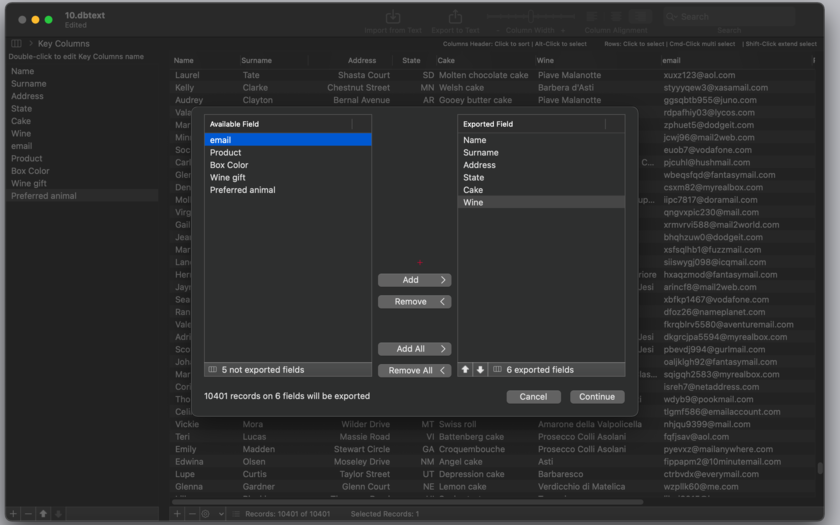Click the list icon beside Records count
This screenshot has height=525, width=840.
pyautogui.click(x=236, y=514)
